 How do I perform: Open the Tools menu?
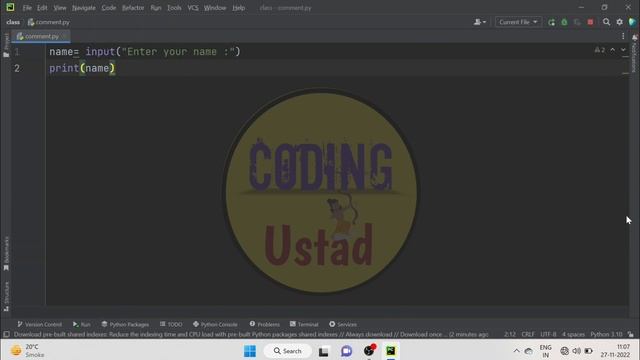pyautogui.click(x=174, y=8)
